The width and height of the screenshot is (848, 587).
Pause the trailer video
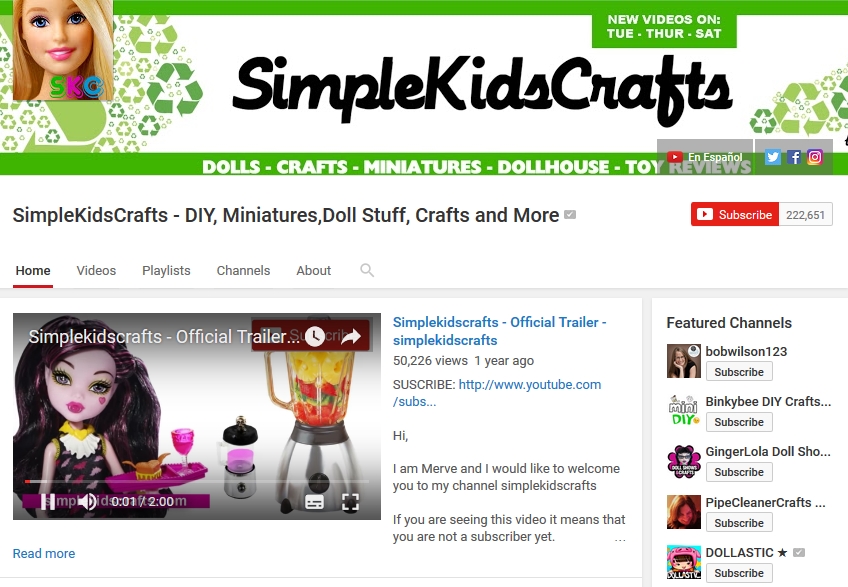(x=48, y=502)
